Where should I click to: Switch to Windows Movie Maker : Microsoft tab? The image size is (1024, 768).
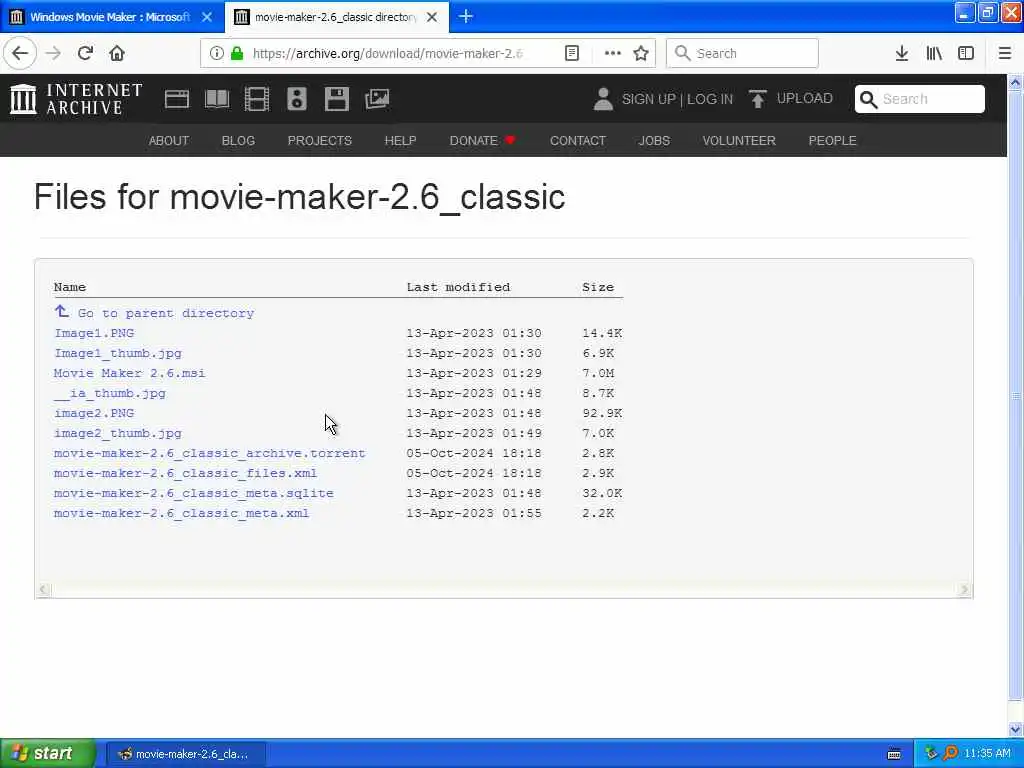point(110,17)
